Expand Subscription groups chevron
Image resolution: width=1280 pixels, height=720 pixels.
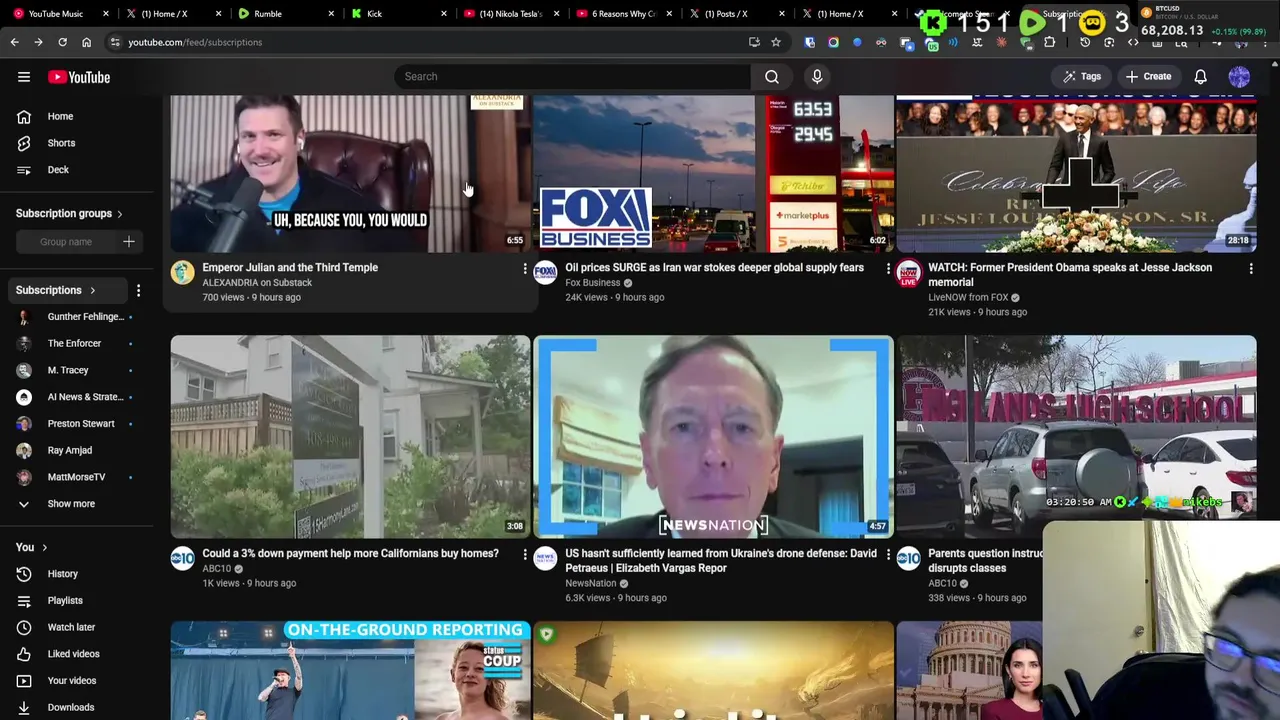[x=120, y=214]
